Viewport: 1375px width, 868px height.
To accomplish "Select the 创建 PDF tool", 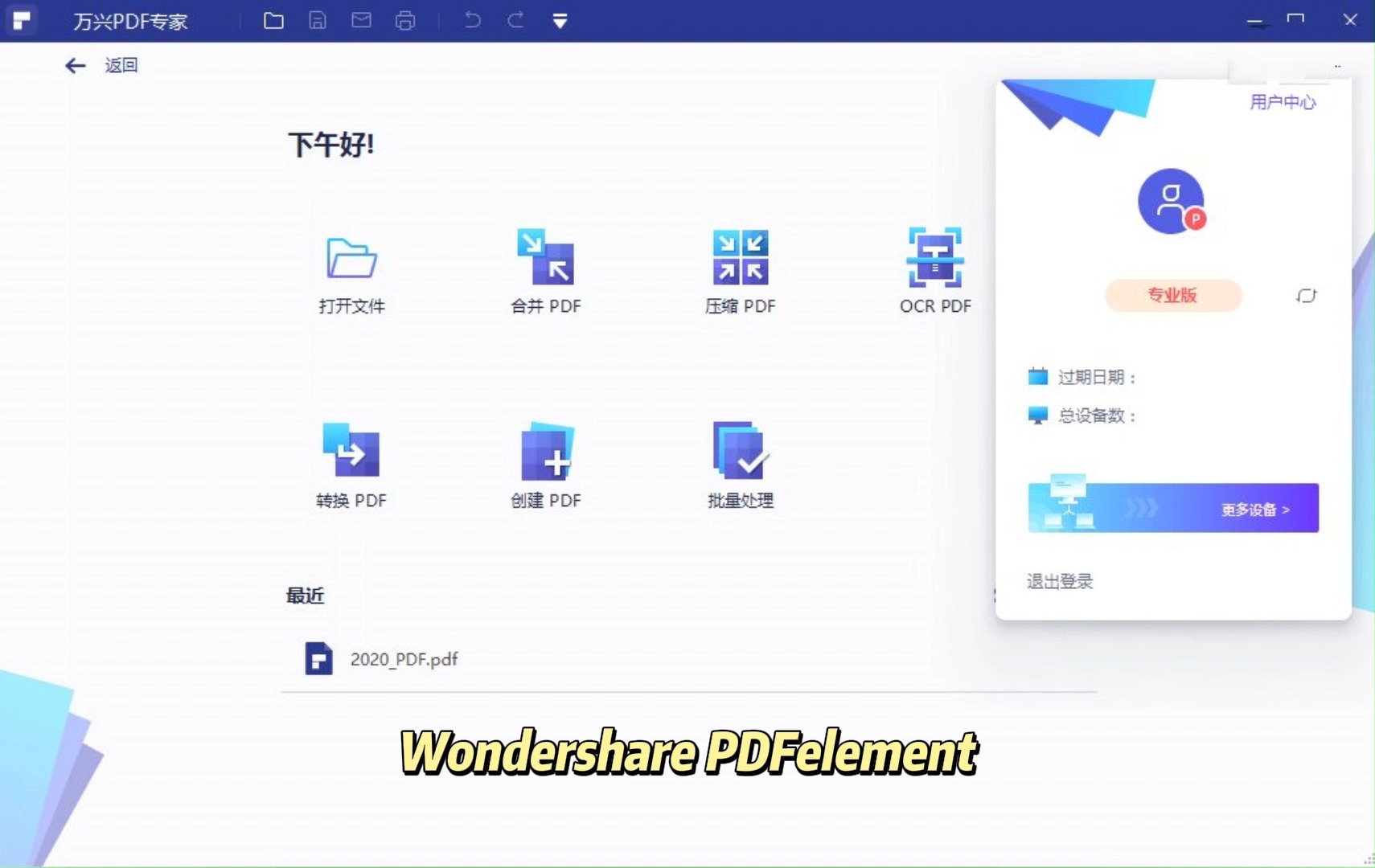I will pos(545,466).
